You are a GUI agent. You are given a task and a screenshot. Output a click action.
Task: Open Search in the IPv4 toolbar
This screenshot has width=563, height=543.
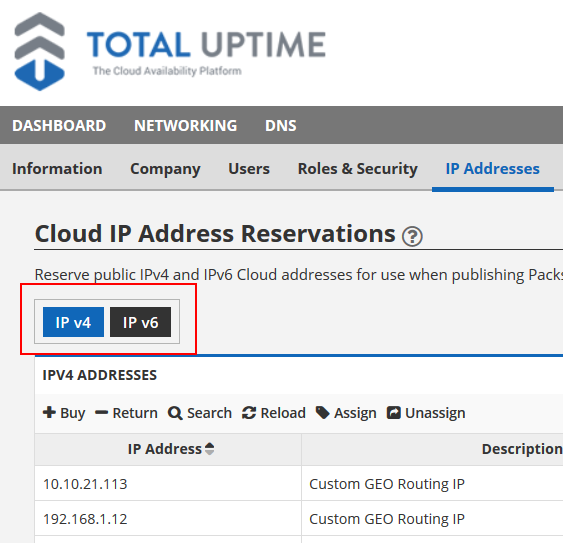coord(200,413)
